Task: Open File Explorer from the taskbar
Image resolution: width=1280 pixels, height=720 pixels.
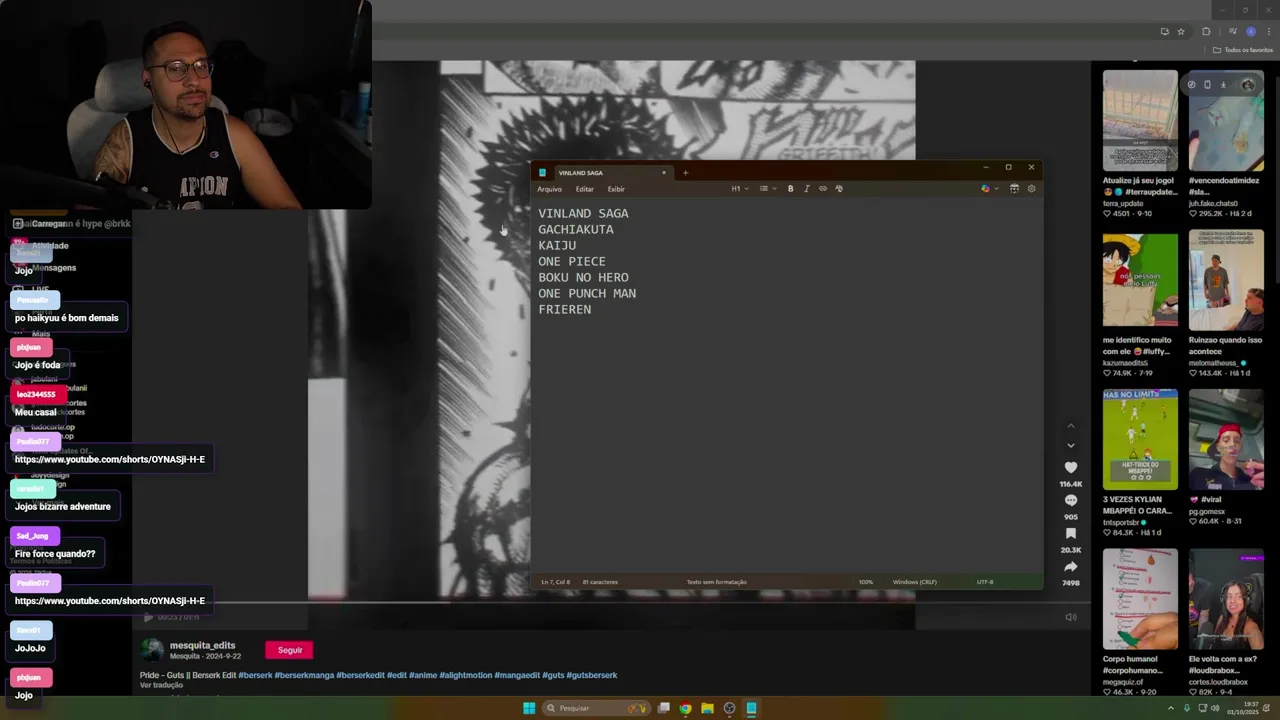Action: coord(707,708)
